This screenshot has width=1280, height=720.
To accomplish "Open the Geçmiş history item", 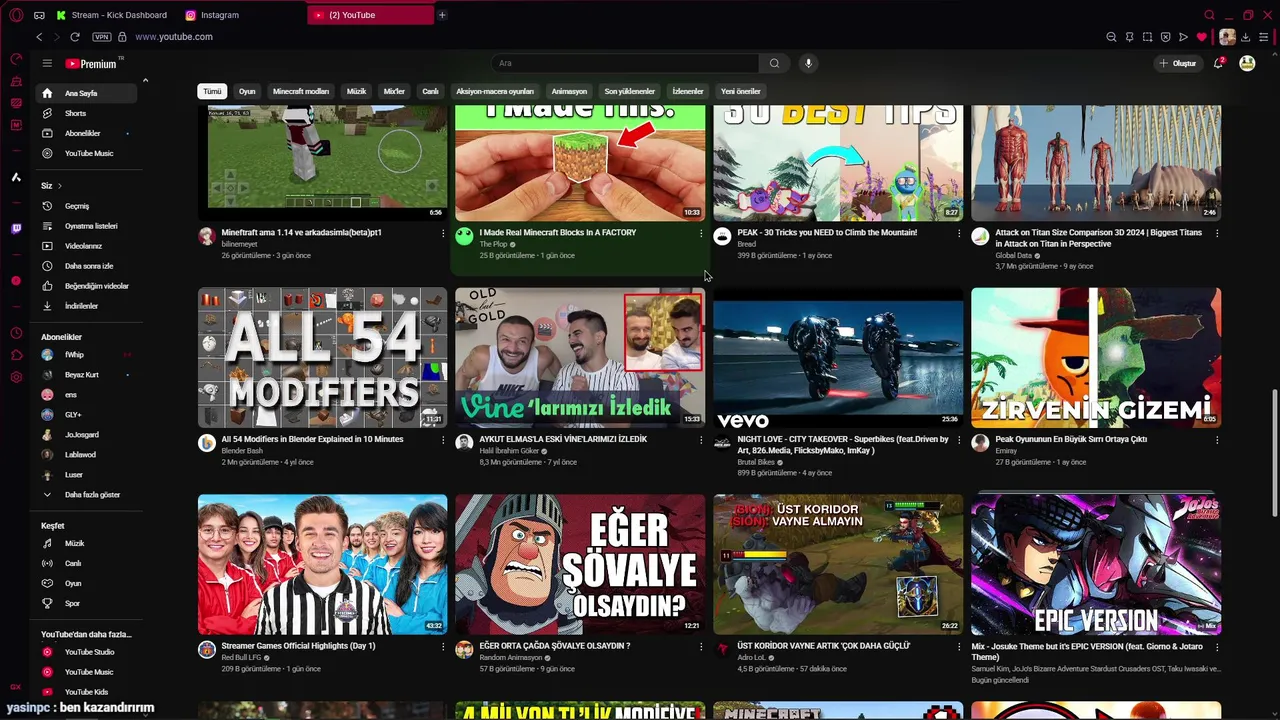I will (87, 206).
